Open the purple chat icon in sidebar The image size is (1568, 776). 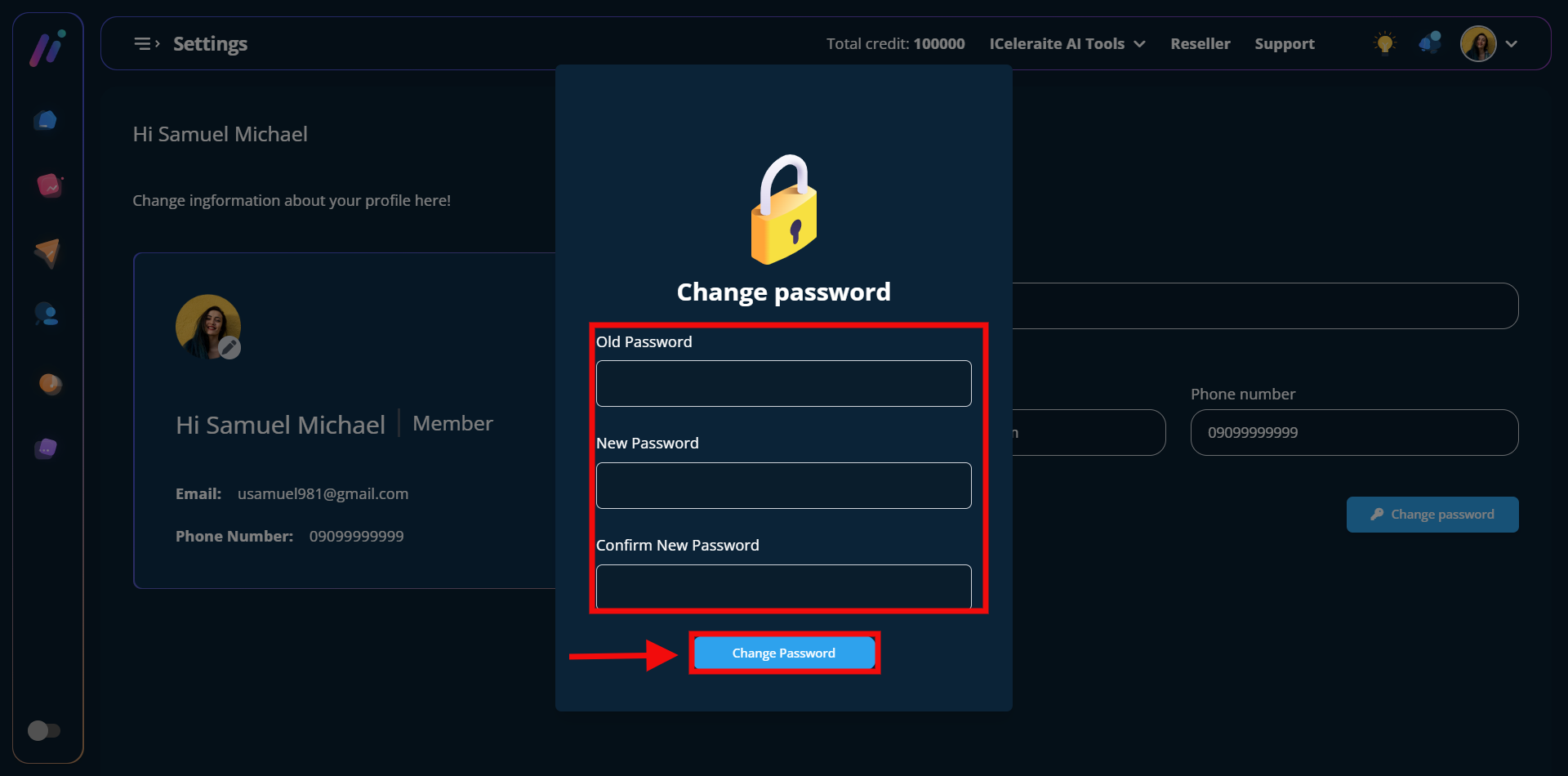pyautogui.click(x=47, y=448)
